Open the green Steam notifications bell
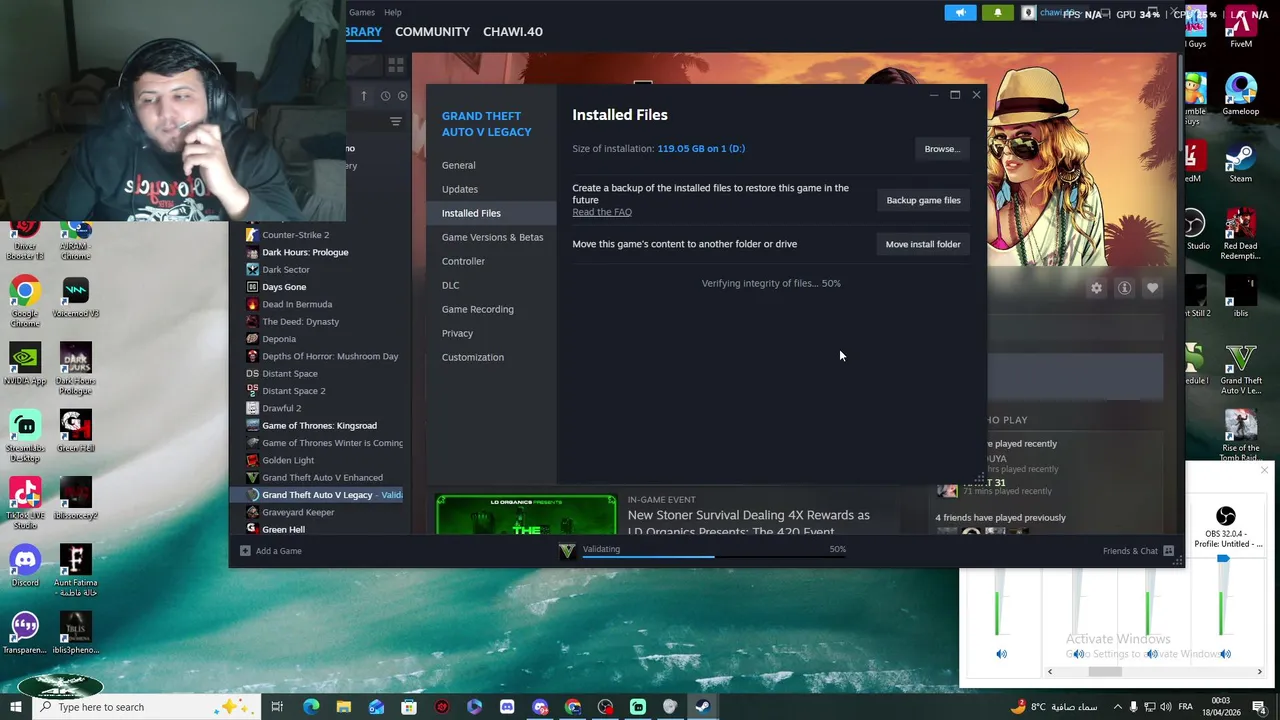The height and width of the screenshot is (720, 1280). [x=997, y=13]
